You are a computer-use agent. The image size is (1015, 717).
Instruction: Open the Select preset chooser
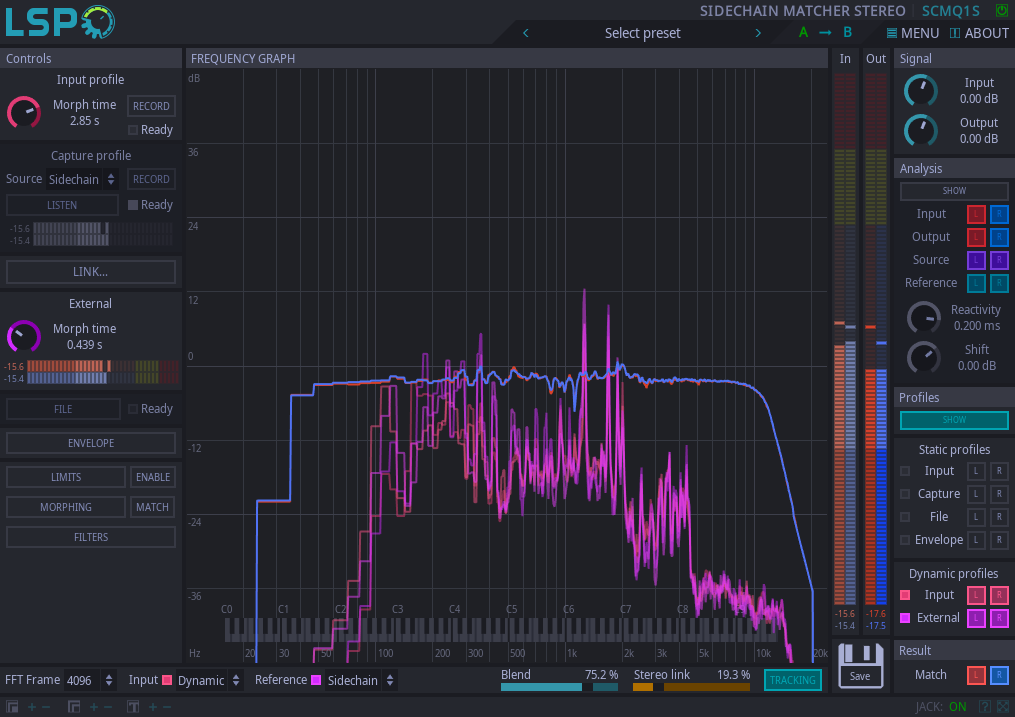[x=642, y=33]
